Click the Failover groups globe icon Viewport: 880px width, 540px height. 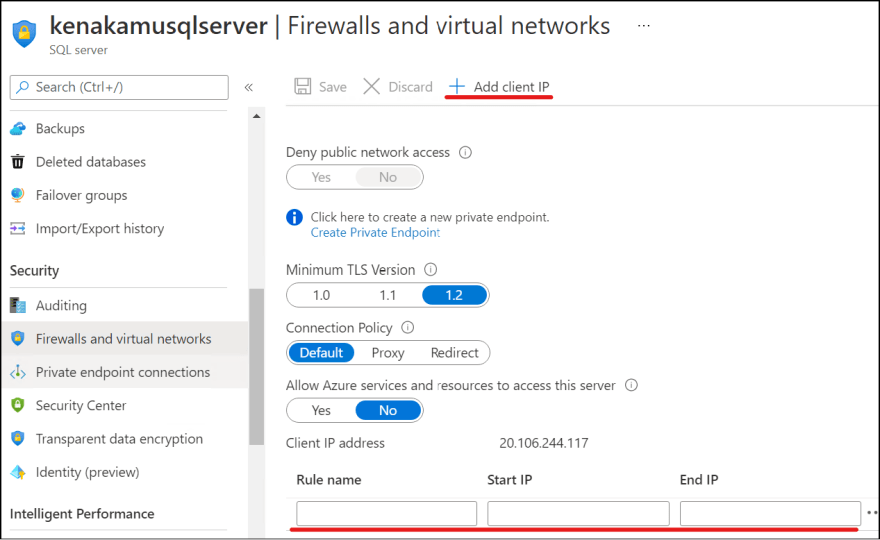tap(18, 195)
